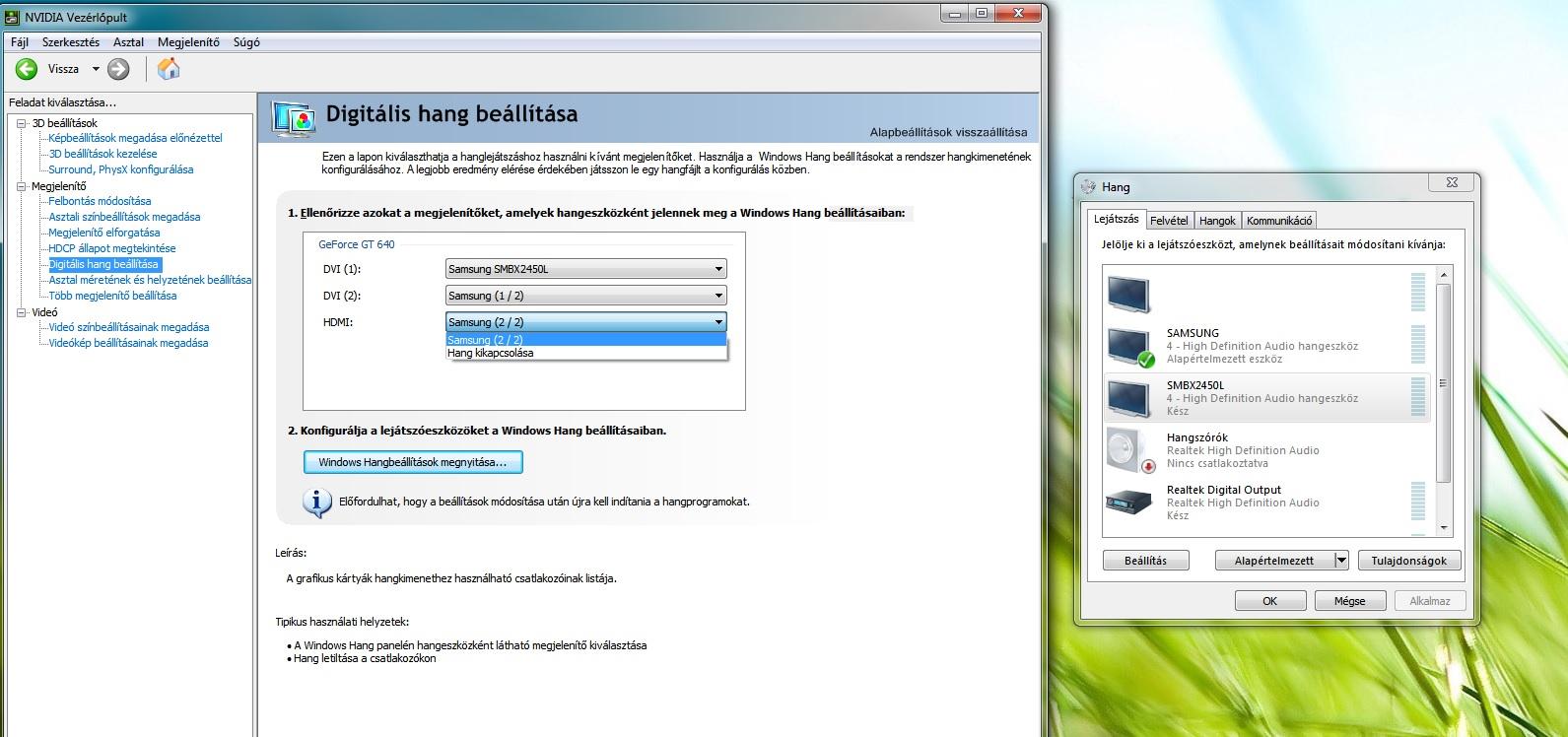The width and height of the screenshot is (1568, 737).
Task: Click the Realtek Digital Output device icon
Action: tap(1129, 502)
